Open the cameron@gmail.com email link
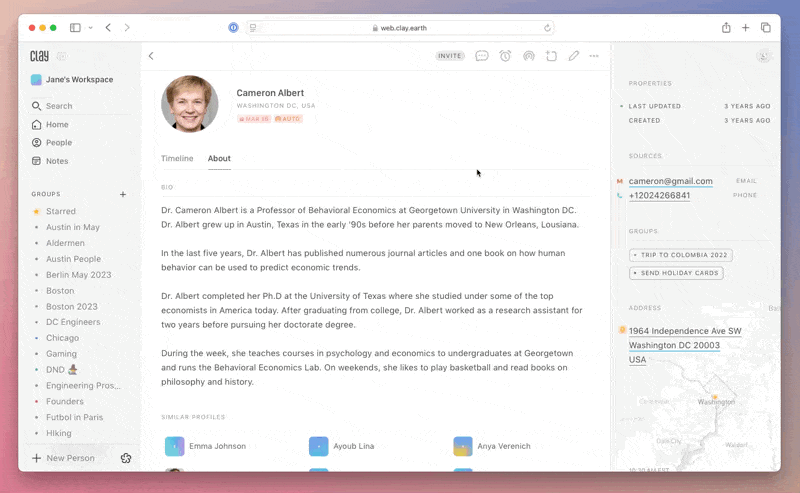Viewport: 800px width, 493px height. (670, 181)
